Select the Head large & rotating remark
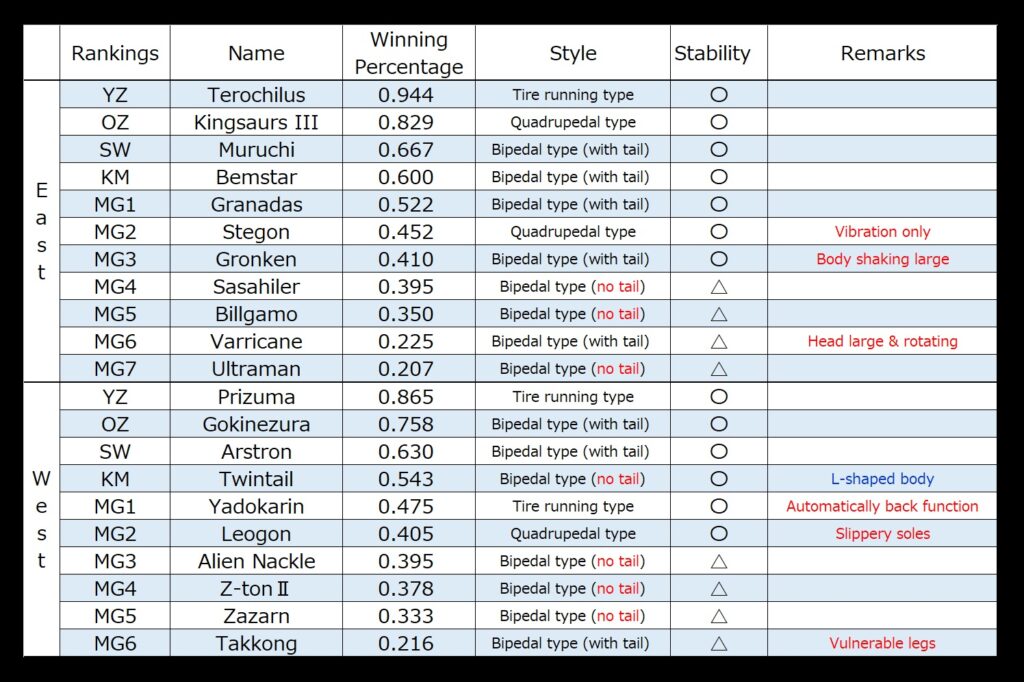This screenshot has height=682, width=1024. (x=882, y=342)
